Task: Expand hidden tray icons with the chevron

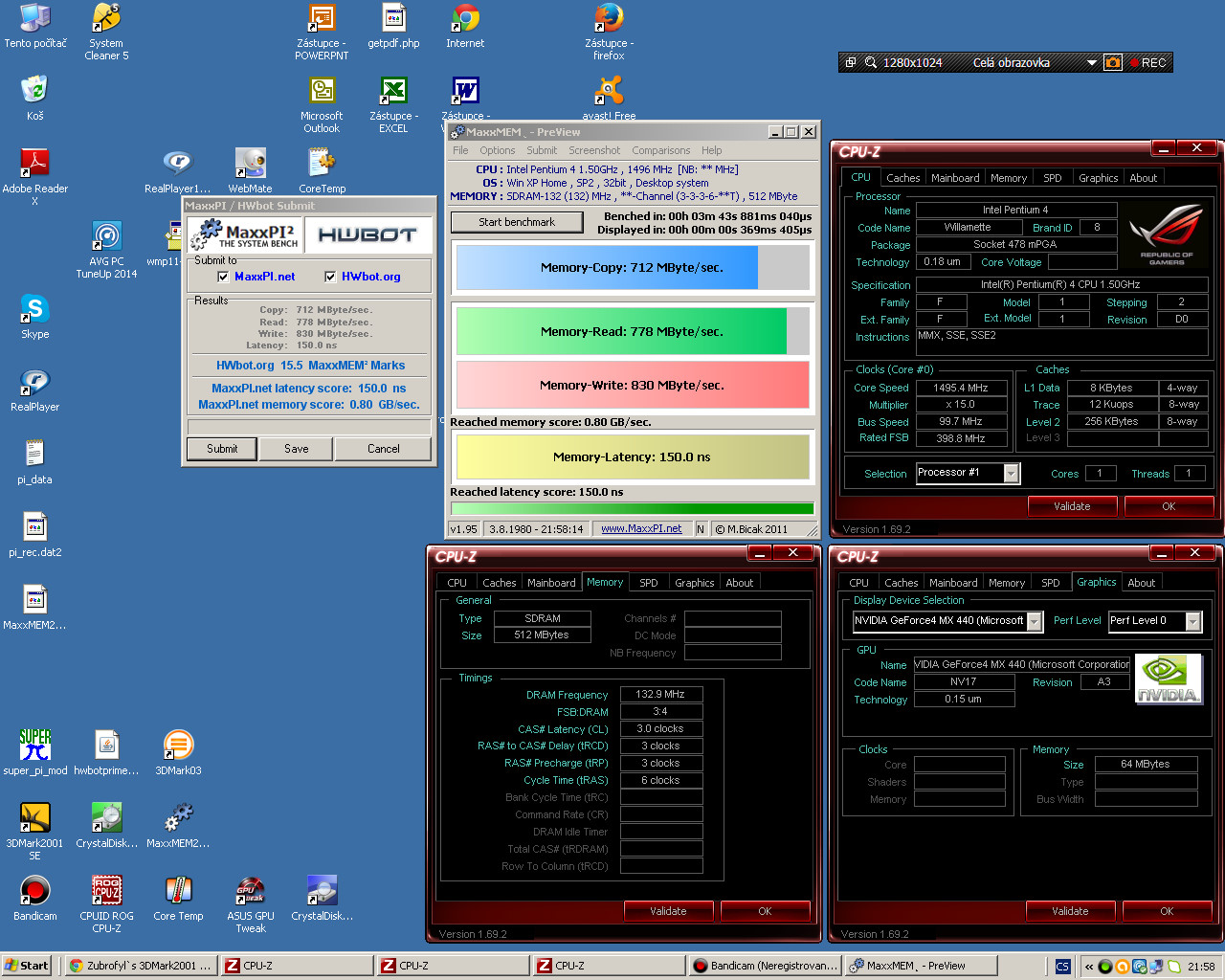Action: pyautogui.click(x=1089, y=967)
